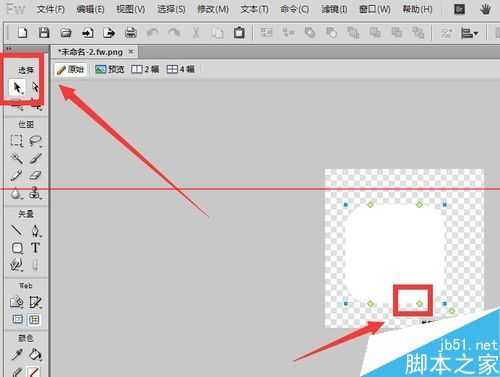The width and height of the screenshot is (500, 377).
Task: Choose the Lasso tool
Action: tap(35, 141)
